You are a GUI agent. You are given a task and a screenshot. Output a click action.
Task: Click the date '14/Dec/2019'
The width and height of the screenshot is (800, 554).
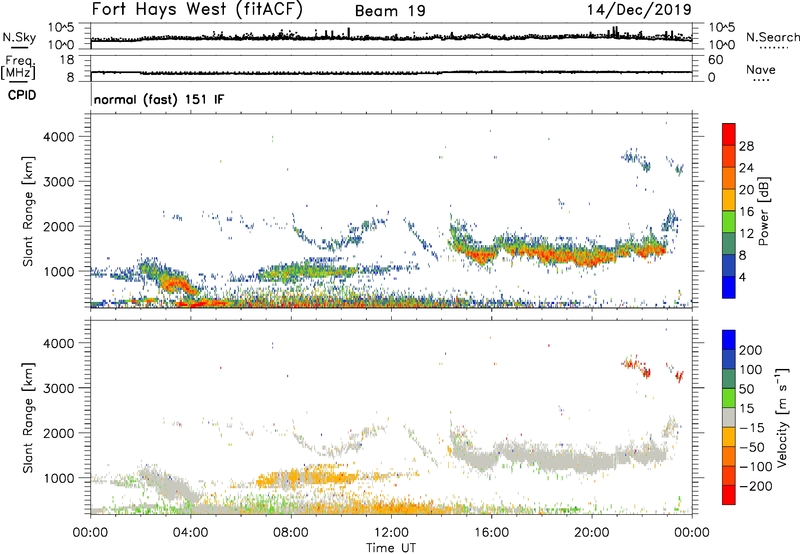point(639,9)
